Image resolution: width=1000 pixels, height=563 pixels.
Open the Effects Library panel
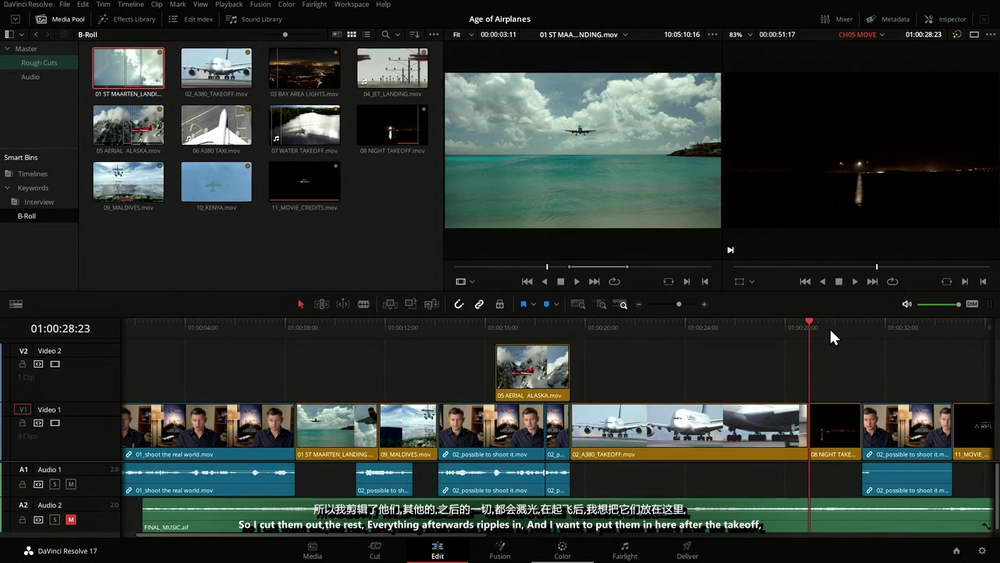point(127,19)
